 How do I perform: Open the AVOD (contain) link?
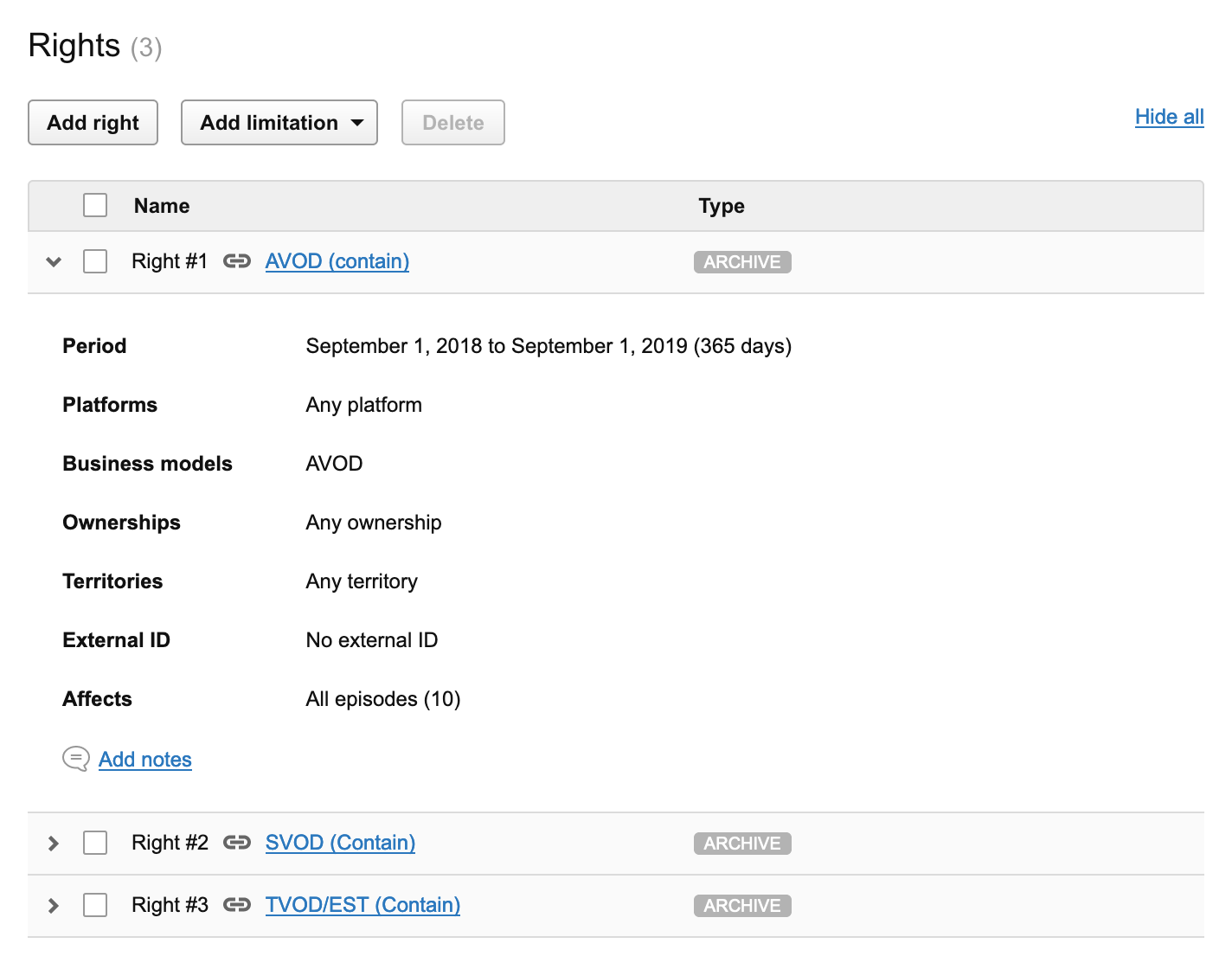337,261
